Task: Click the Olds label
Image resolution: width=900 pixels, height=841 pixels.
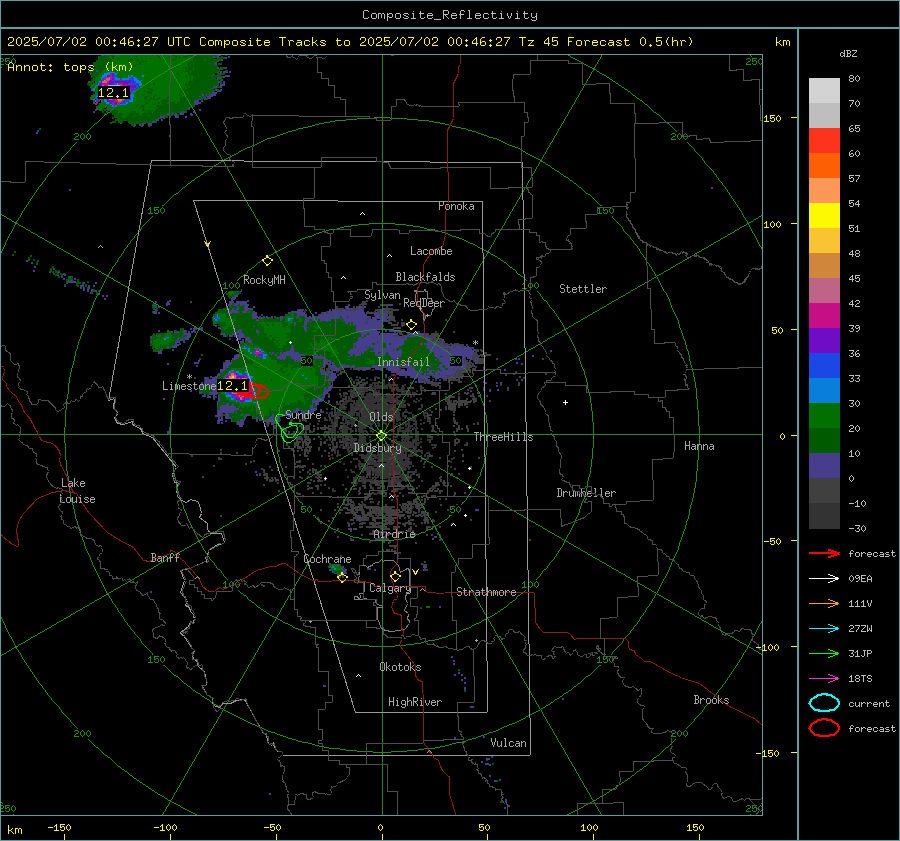Action: click(381, 417)
